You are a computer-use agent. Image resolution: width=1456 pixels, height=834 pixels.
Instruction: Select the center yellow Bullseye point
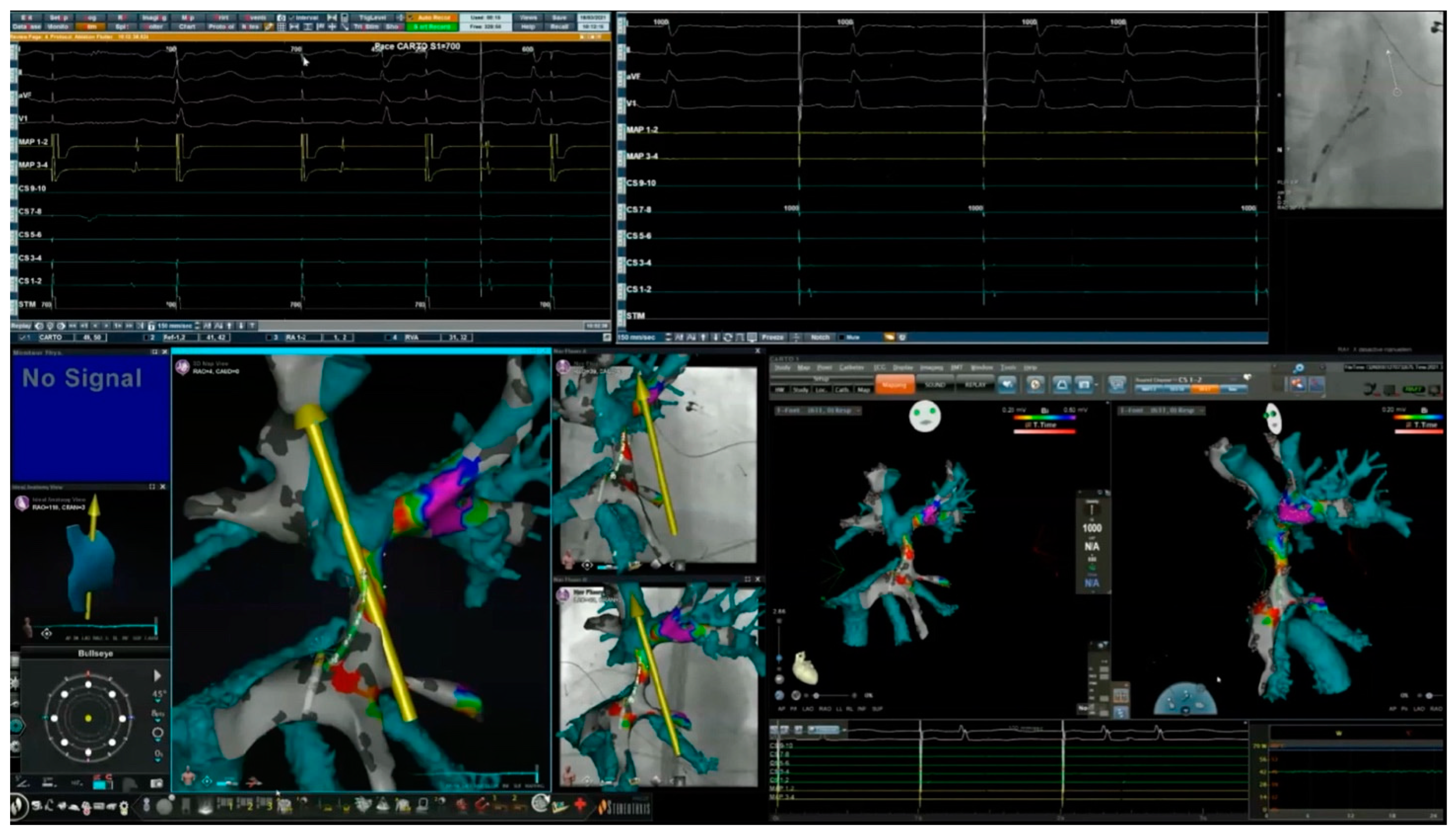[88, 718]
